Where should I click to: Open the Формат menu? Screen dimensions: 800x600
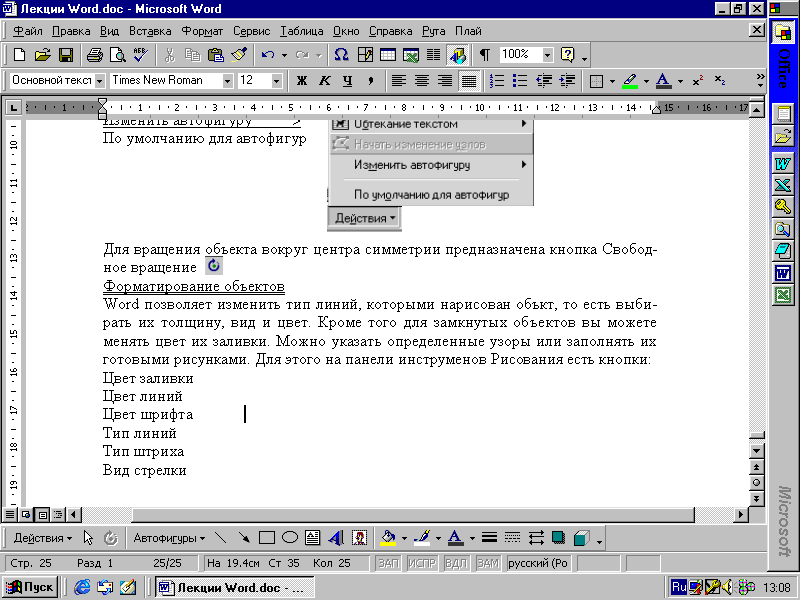pos(202,31)
